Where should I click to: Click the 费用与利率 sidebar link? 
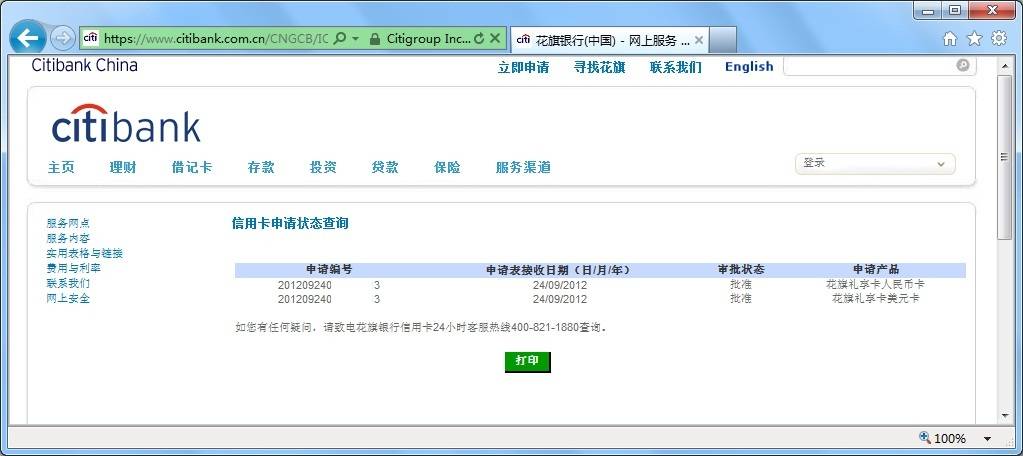tap(74, 268)
